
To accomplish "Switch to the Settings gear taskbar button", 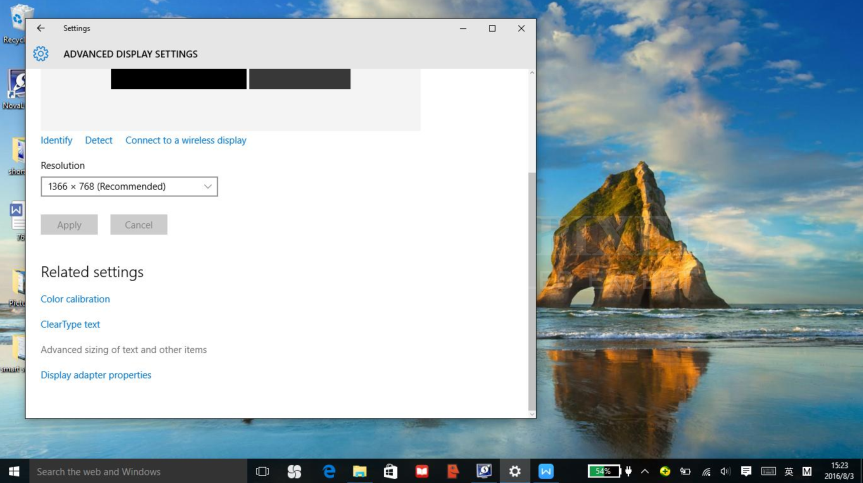I will tap(515, 471).
